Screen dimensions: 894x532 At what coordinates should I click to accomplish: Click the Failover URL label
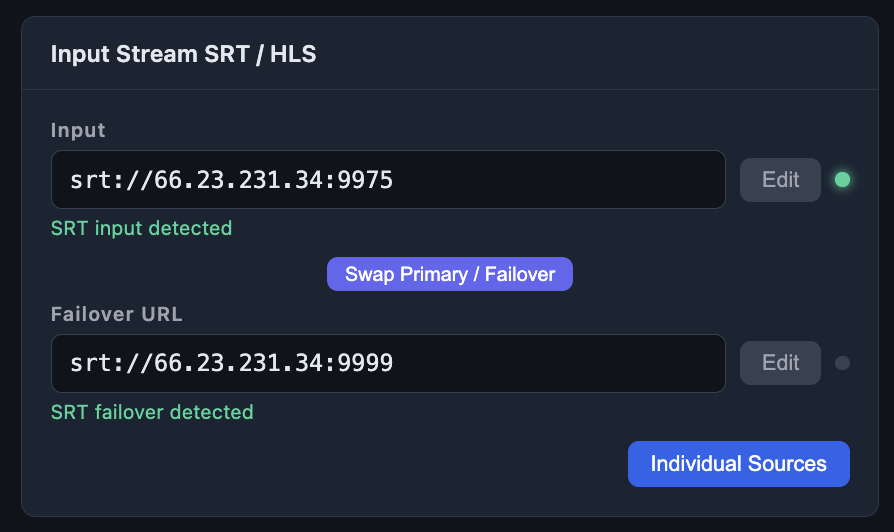coord(117,314)
